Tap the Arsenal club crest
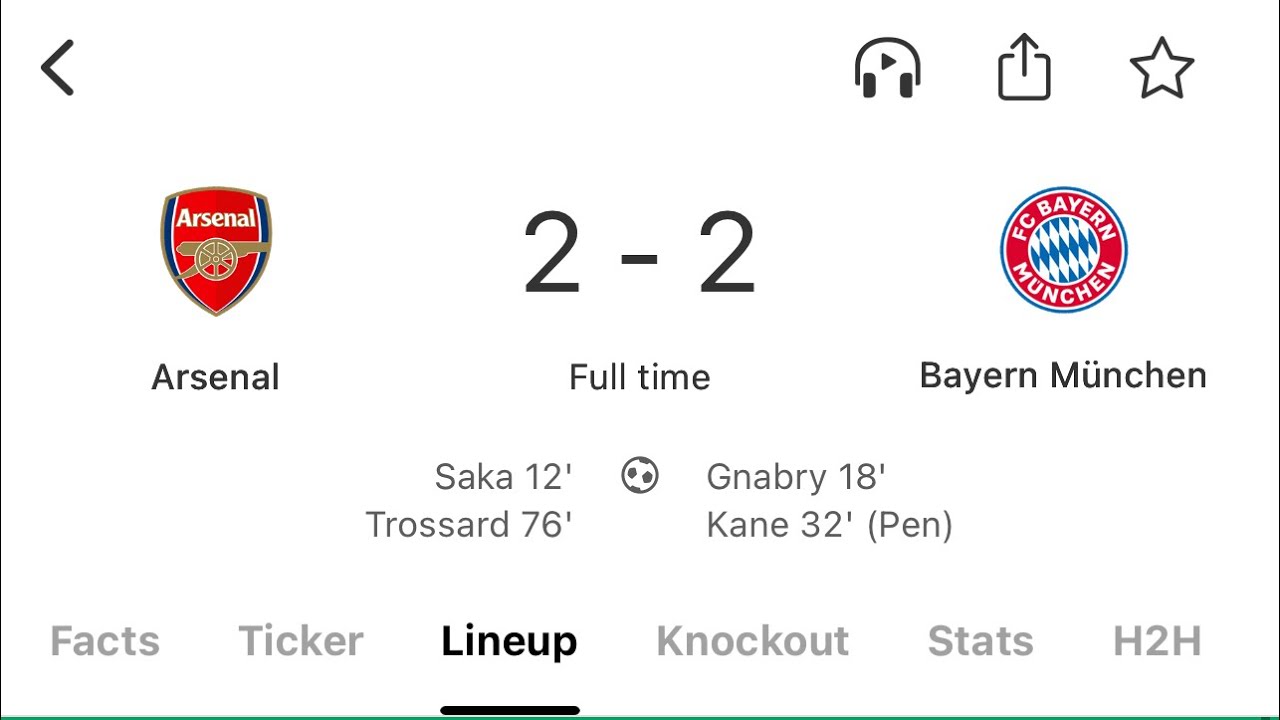 [216, 250]
